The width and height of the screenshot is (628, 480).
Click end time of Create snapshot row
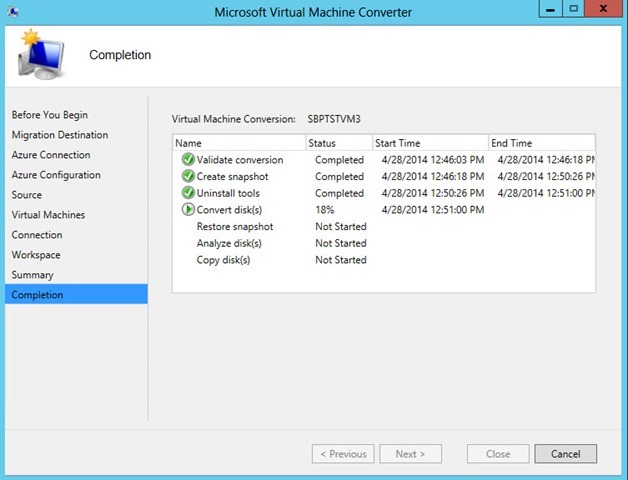click(546, 177)
